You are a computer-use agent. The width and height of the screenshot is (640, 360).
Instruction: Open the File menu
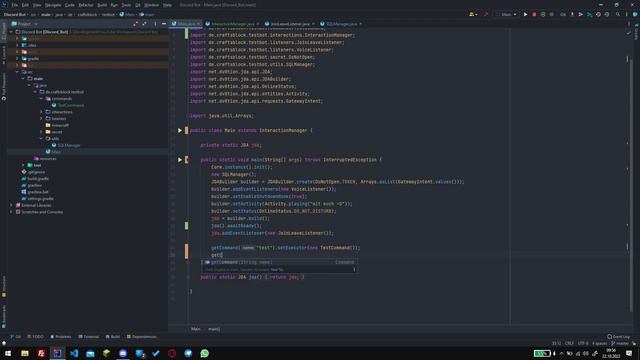[15, 5]
